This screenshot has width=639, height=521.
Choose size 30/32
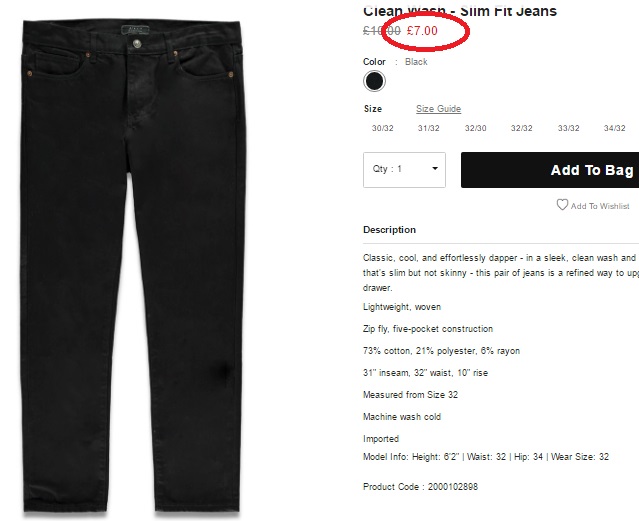click(x=382, y=128)
